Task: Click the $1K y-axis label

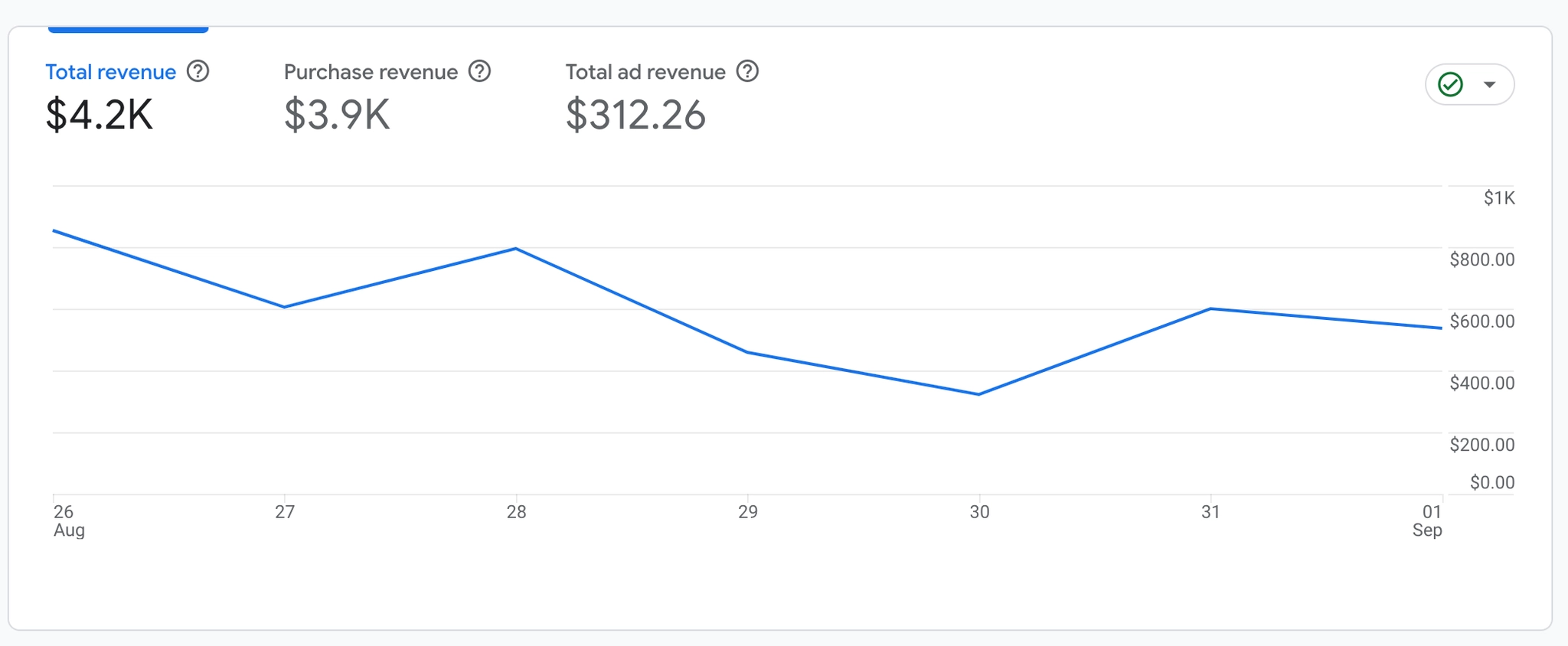Action: click(x=1498, y=198)
